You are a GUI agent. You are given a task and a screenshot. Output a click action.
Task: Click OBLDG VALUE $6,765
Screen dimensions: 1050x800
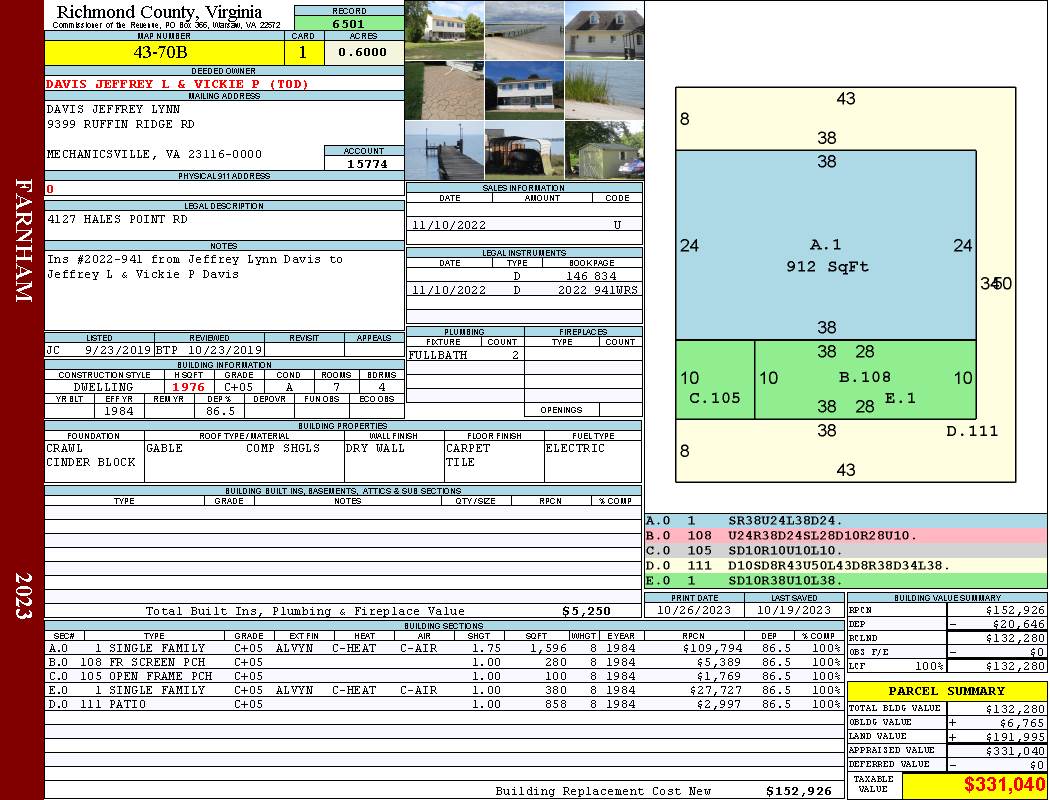[x=1021, y=722]
